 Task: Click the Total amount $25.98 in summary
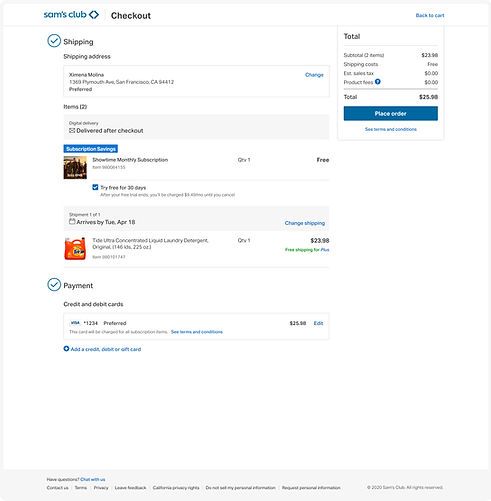tap(428, 97)
